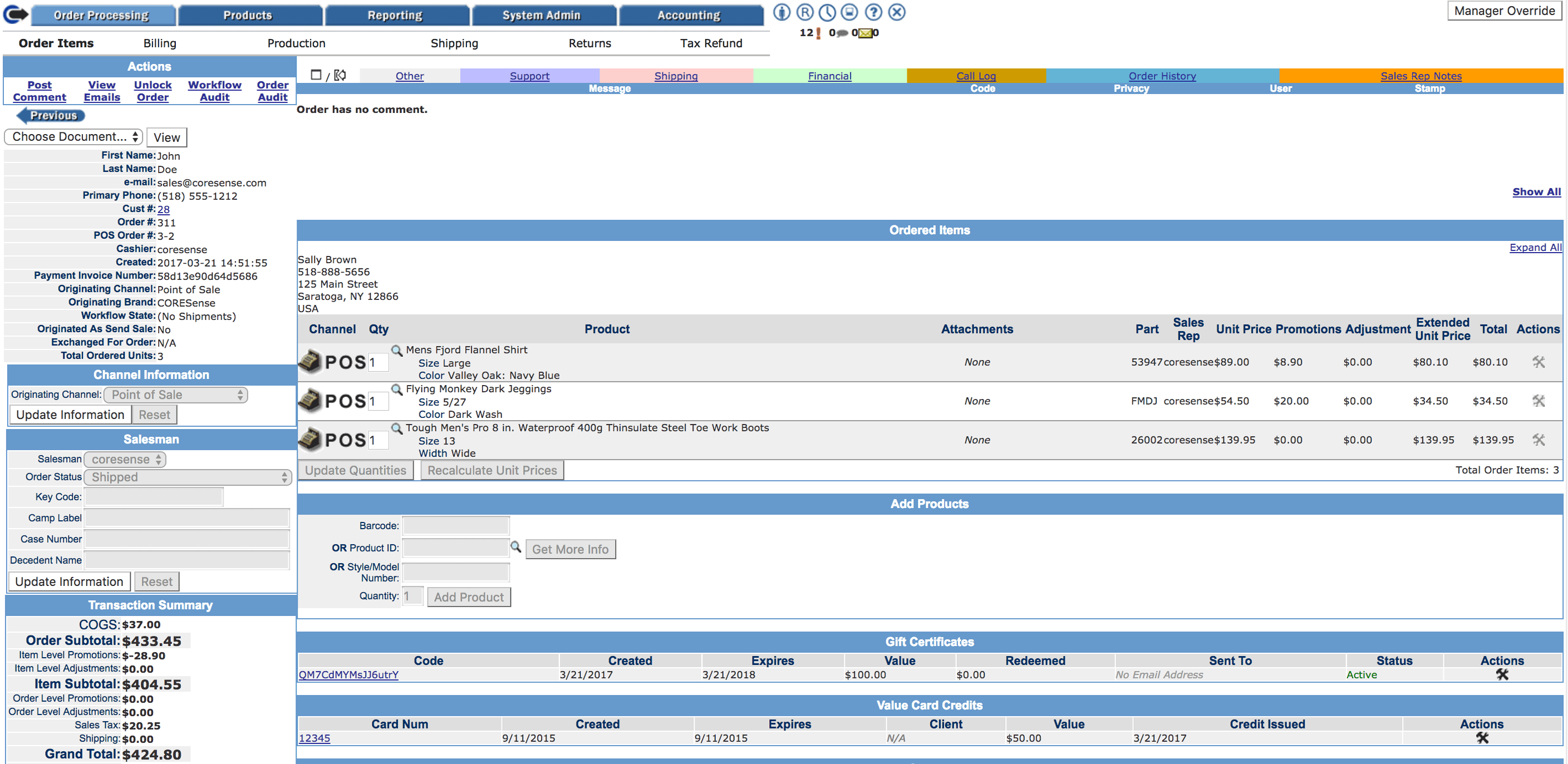Click the window icon beside comment tabs
This screenshot has width=1568, height=764.
click(x=316, y=74)
